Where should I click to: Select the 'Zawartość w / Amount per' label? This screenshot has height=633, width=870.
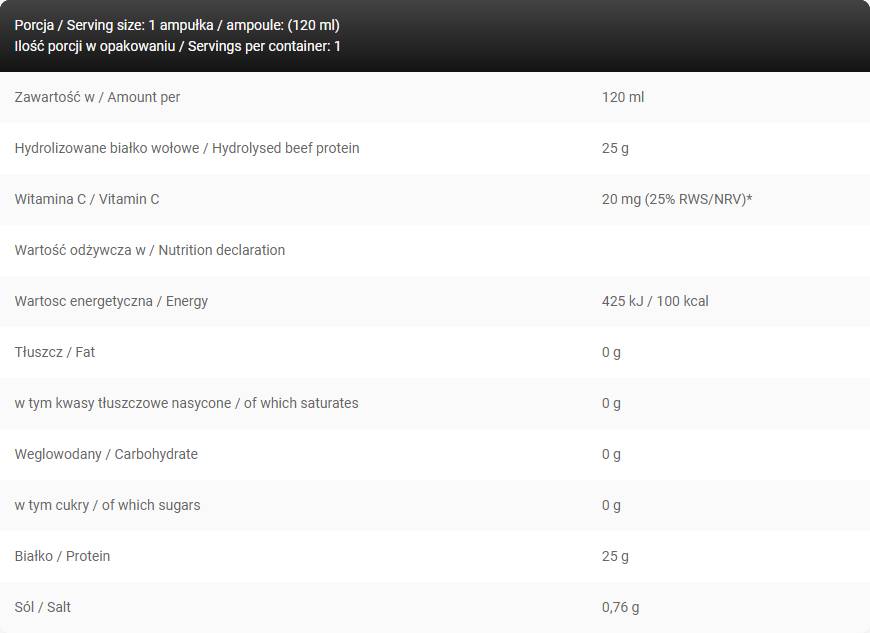[97, 97]
